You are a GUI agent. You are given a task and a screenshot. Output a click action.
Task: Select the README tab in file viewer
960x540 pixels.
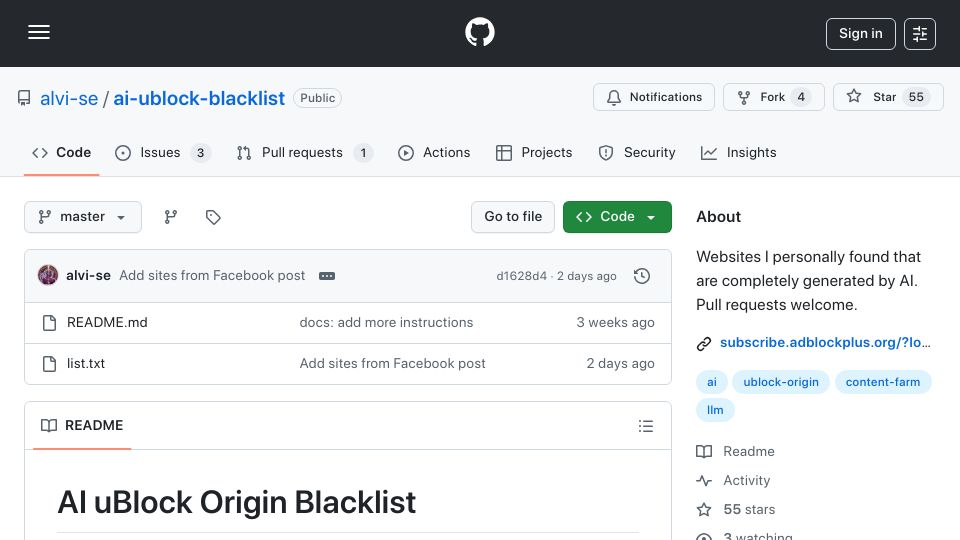pyautogui.click(x=82, y=426)
